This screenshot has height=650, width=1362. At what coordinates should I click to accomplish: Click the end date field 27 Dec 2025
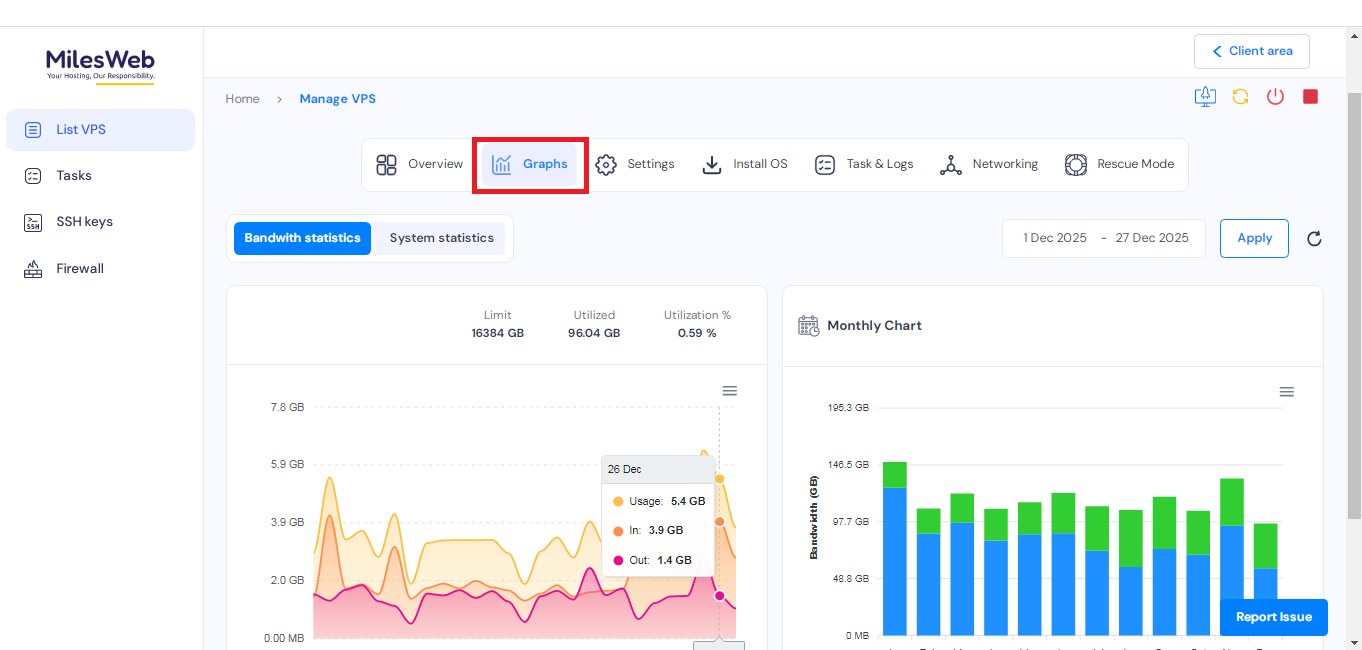point(1152,238)
